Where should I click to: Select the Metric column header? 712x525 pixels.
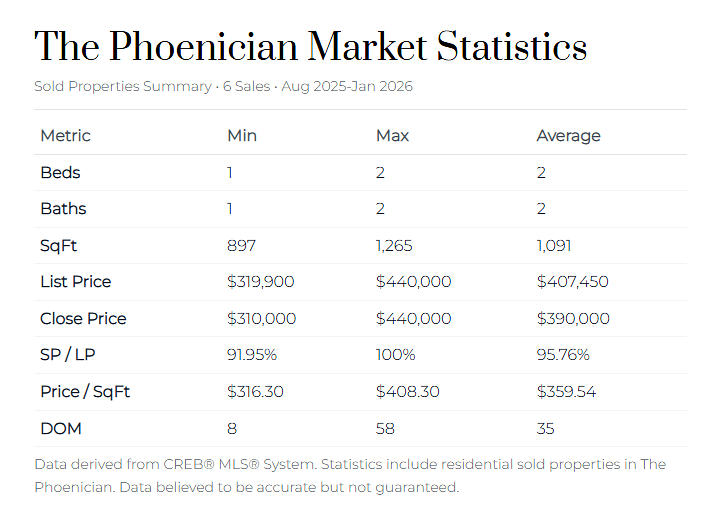pos(65,136)
